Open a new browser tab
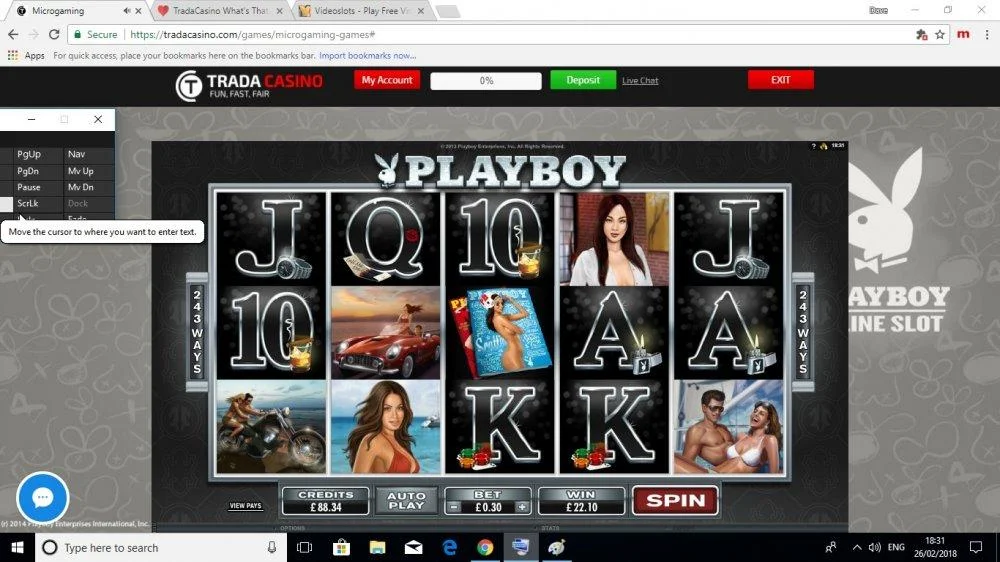Screen dimensions: 1000x562 tap(448, 11)
